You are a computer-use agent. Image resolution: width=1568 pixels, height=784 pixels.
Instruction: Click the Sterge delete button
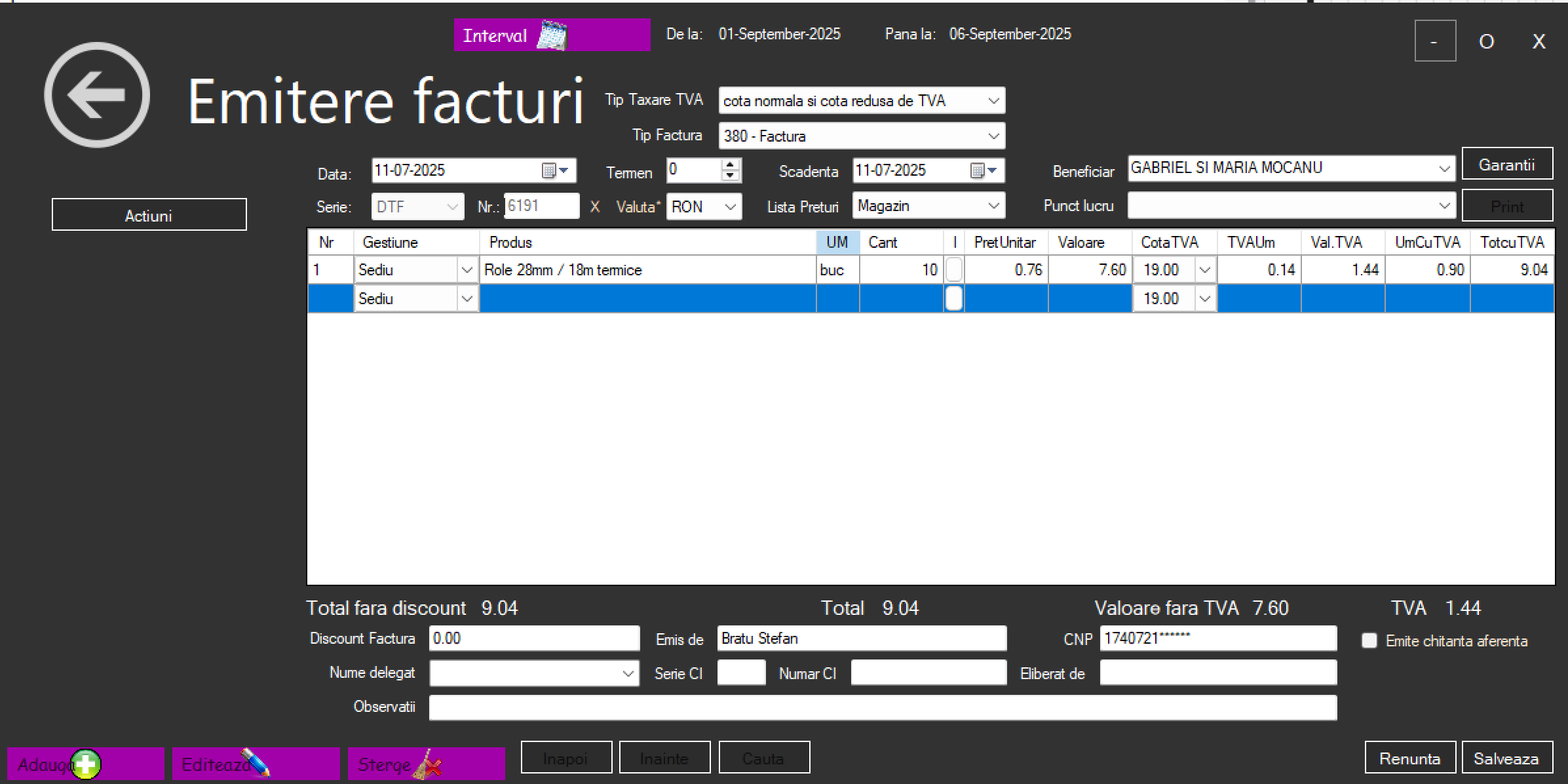tap(426, 764)
